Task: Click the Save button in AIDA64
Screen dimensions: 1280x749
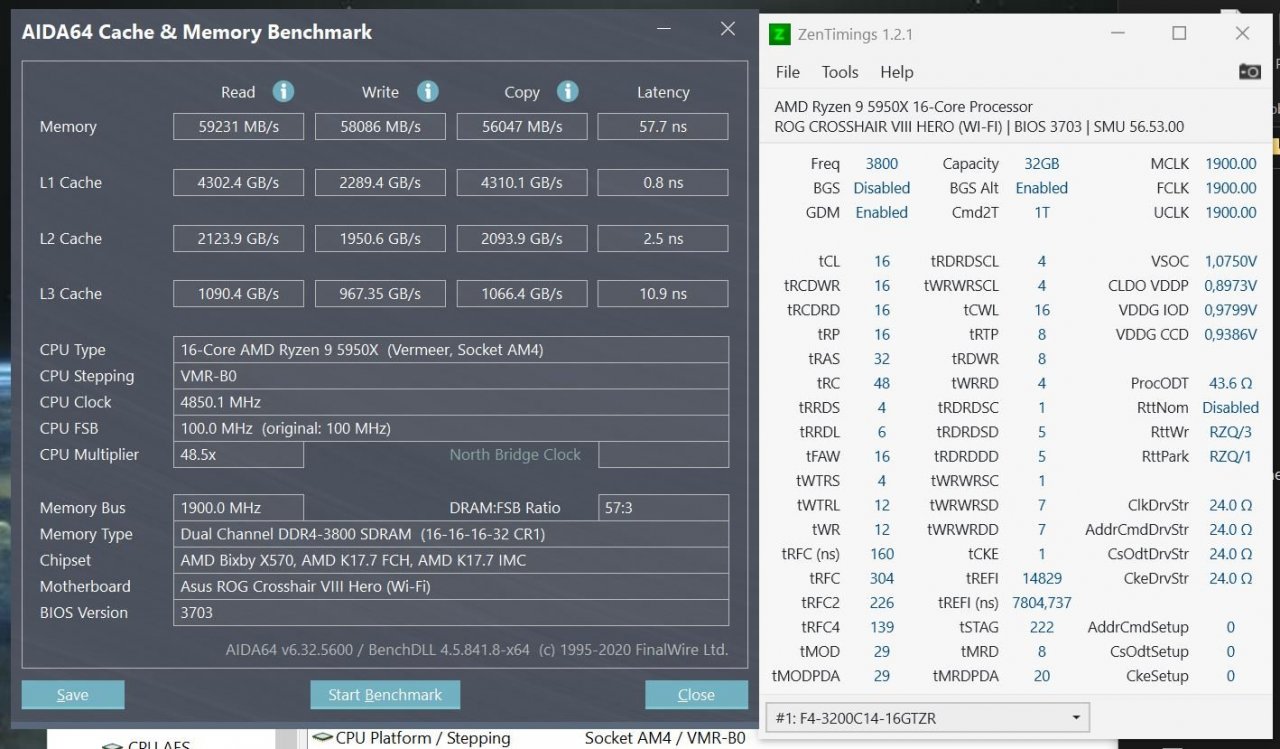Action: pyautogui.click(x=72, y=694)
